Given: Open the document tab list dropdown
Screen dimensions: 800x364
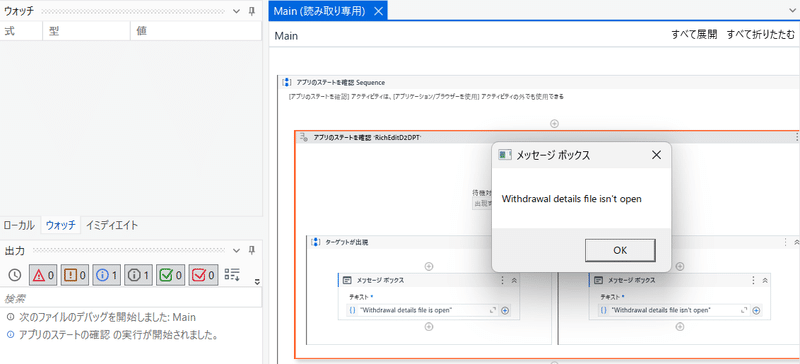Looking at the screenshot, I should point(793,10).
